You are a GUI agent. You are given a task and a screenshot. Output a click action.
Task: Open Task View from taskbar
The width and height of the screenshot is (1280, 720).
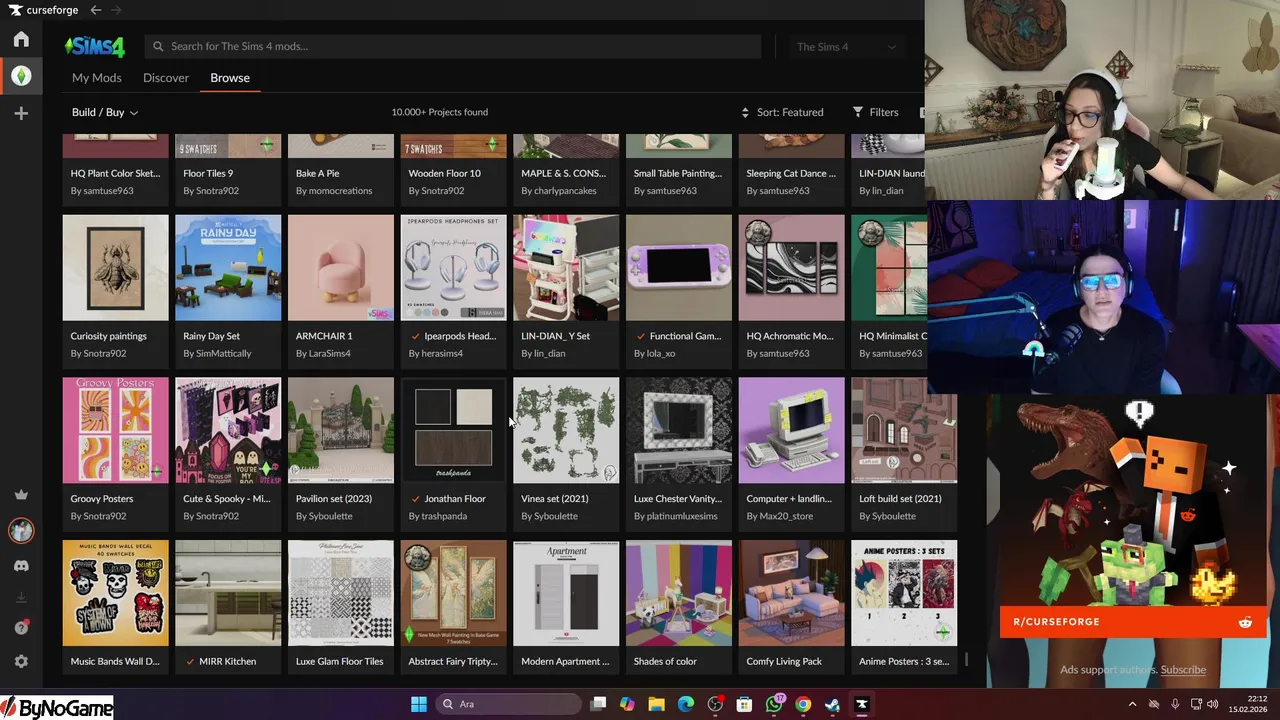[x=598, y=704]
